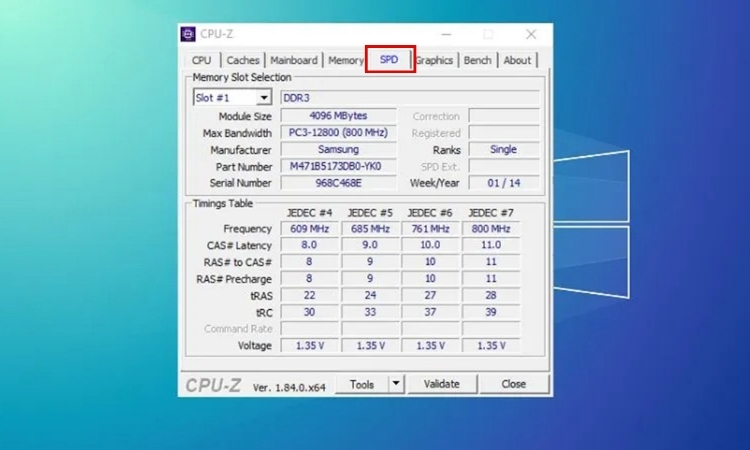Minimize the CPU-Z window
The width and height of the screenshot is (750, 450).
449,34
